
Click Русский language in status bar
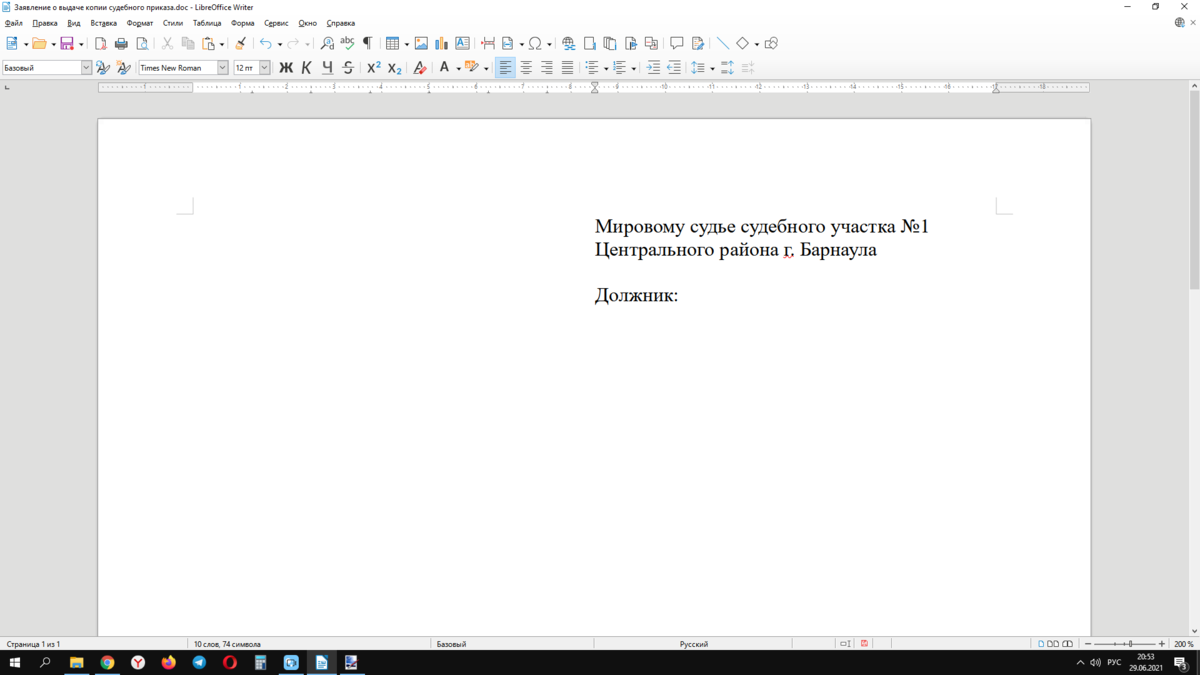coord(694,644)
